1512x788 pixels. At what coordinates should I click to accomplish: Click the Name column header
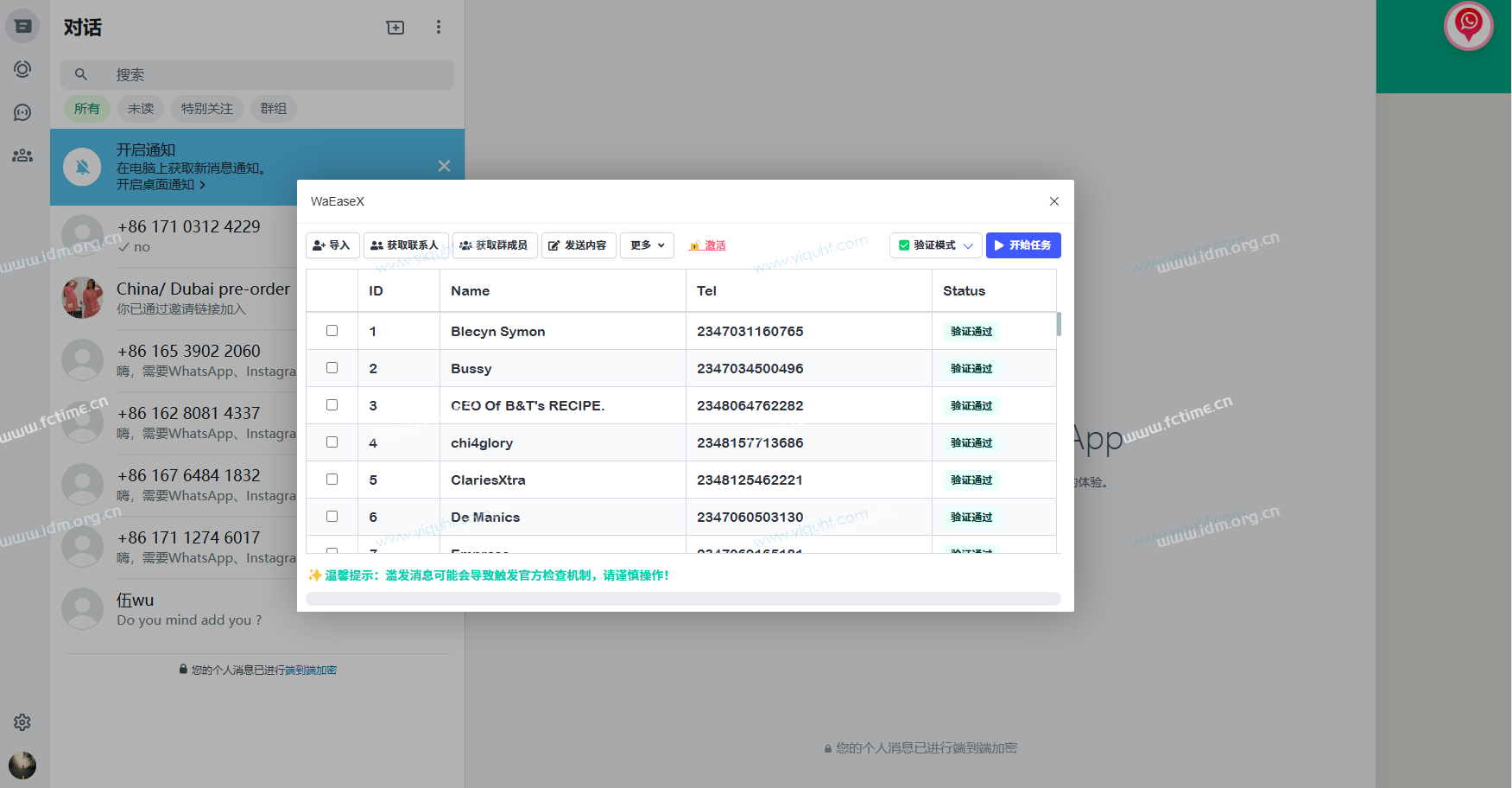(563, 291)
